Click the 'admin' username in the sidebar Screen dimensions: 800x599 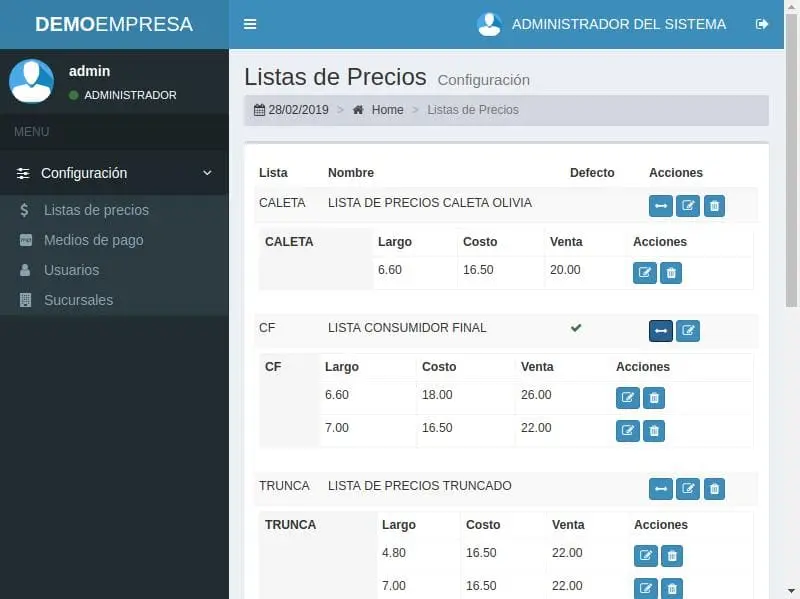(89, 71)
